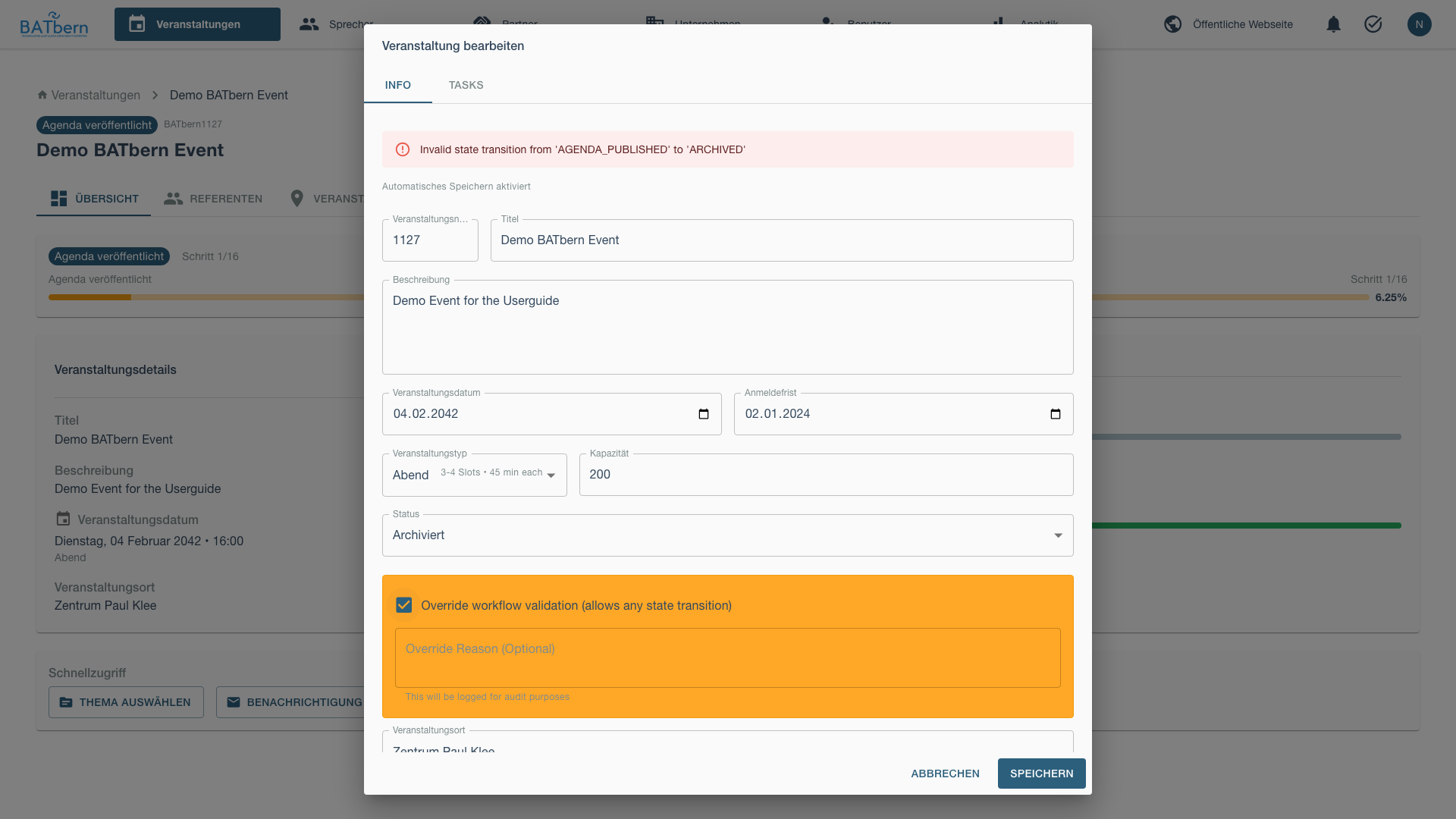Click the 'Automatisches Speichern aktiviert' text
Viewport: 1456px width, 819px height.
[457, 187]
